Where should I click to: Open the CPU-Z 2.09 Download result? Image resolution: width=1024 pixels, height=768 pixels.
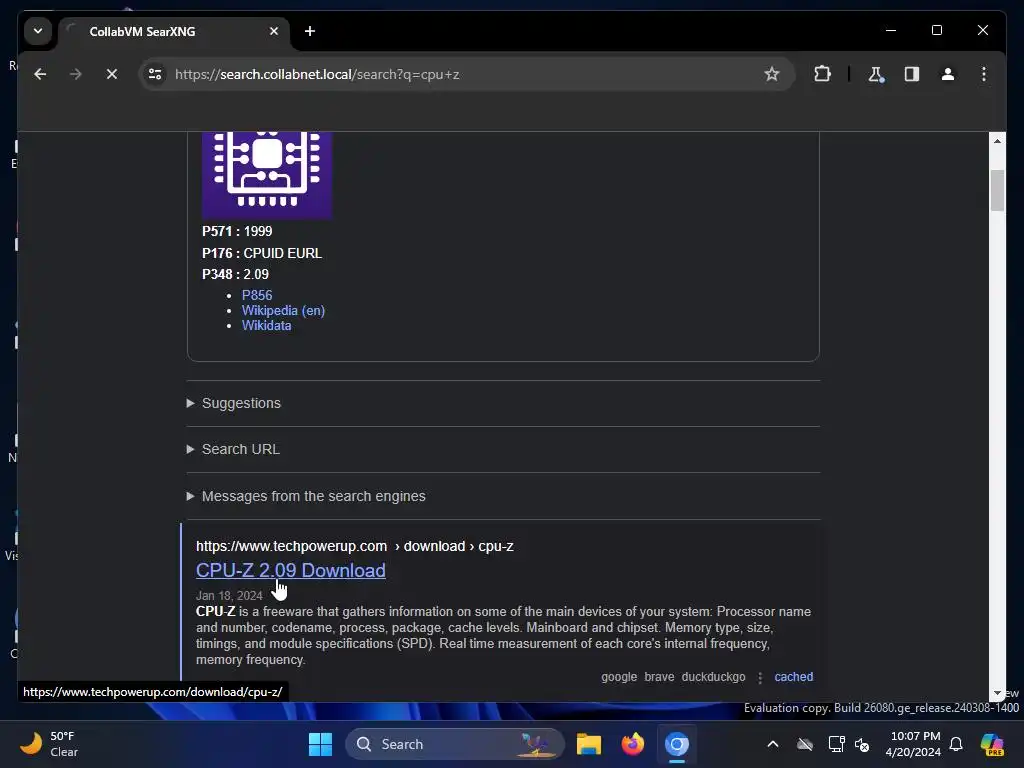coord(291,570)
